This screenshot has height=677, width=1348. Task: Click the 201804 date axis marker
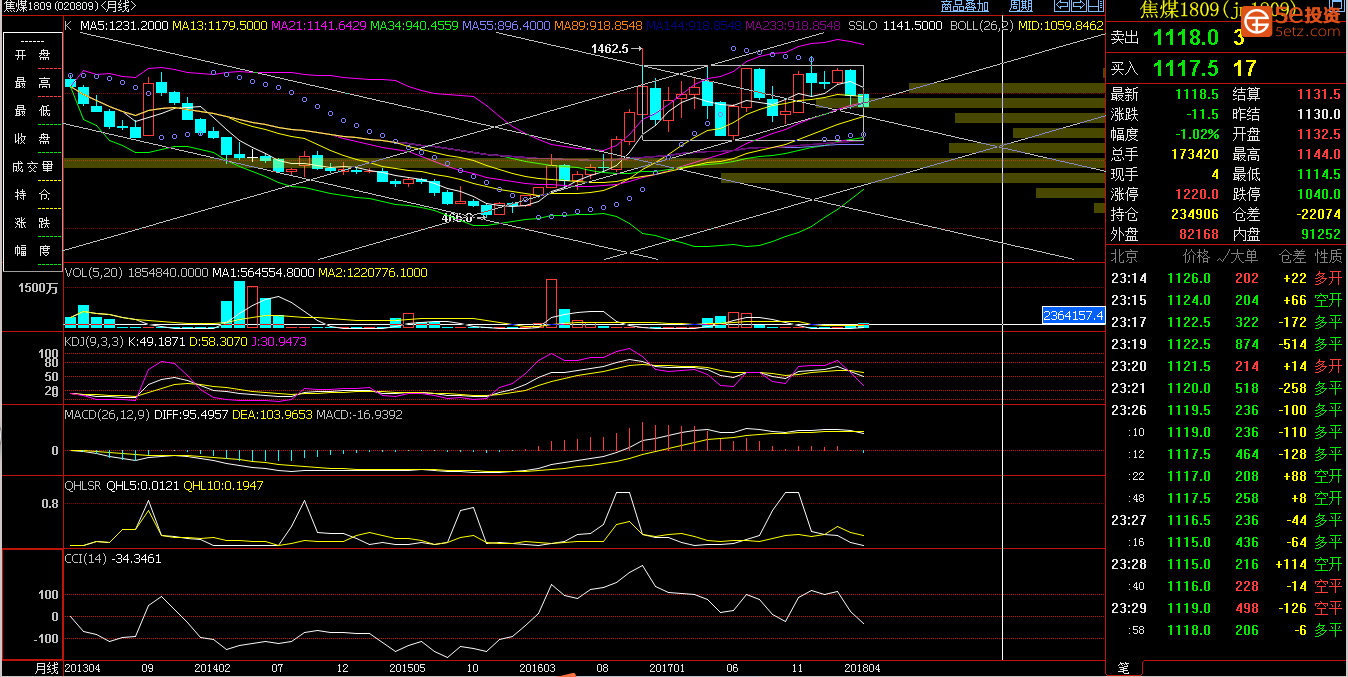tap(863, 668)
